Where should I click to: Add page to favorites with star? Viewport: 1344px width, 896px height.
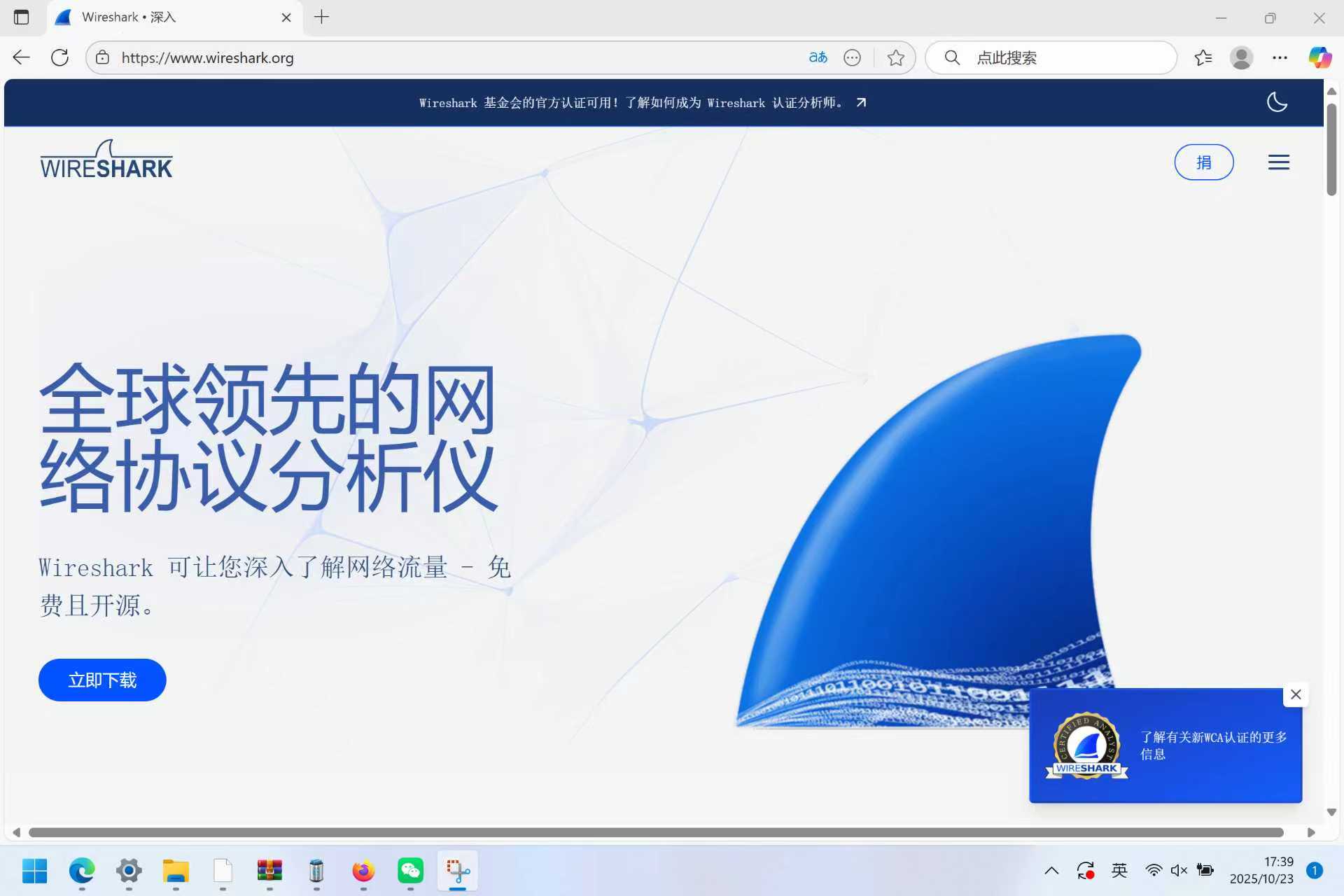click(x=895, y=57)
